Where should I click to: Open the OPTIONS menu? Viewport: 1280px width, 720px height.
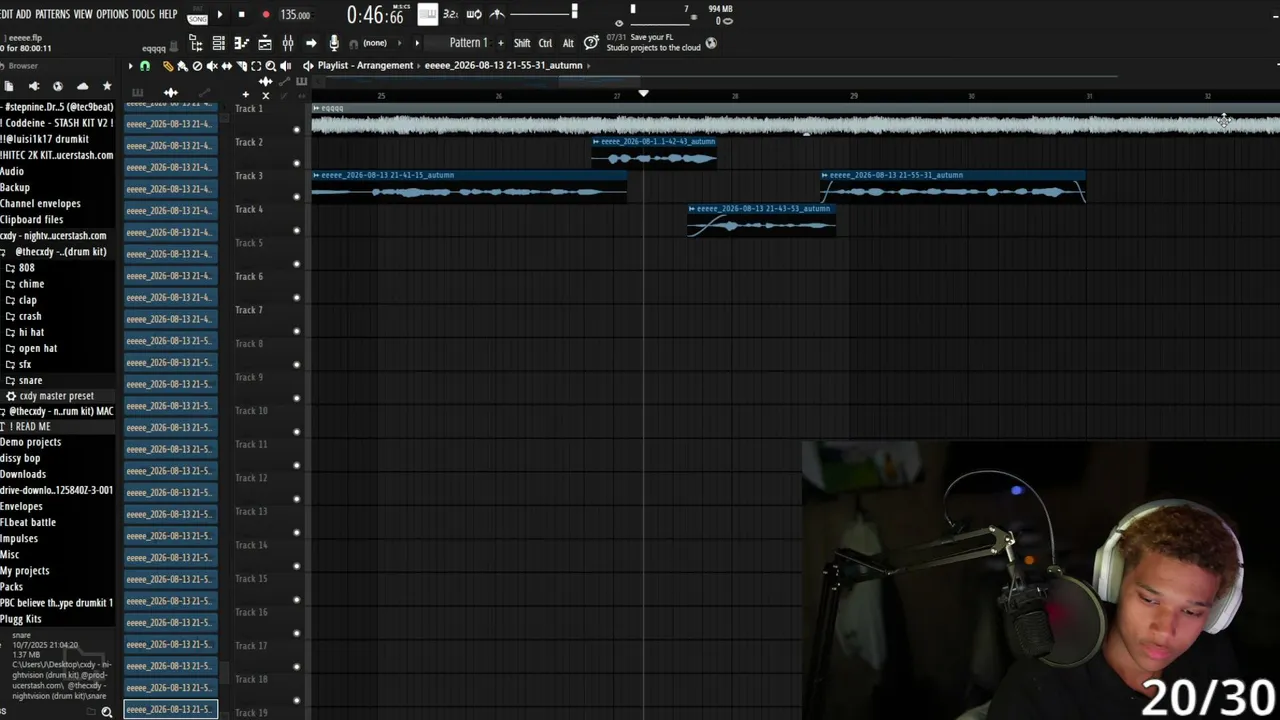pos(112,14)
